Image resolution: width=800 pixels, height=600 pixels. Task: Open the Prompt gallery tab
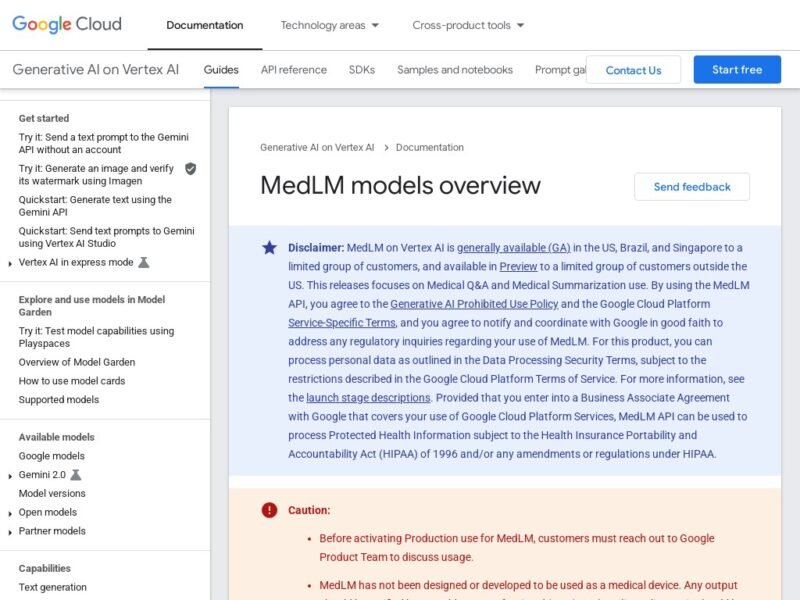point(560,70)
